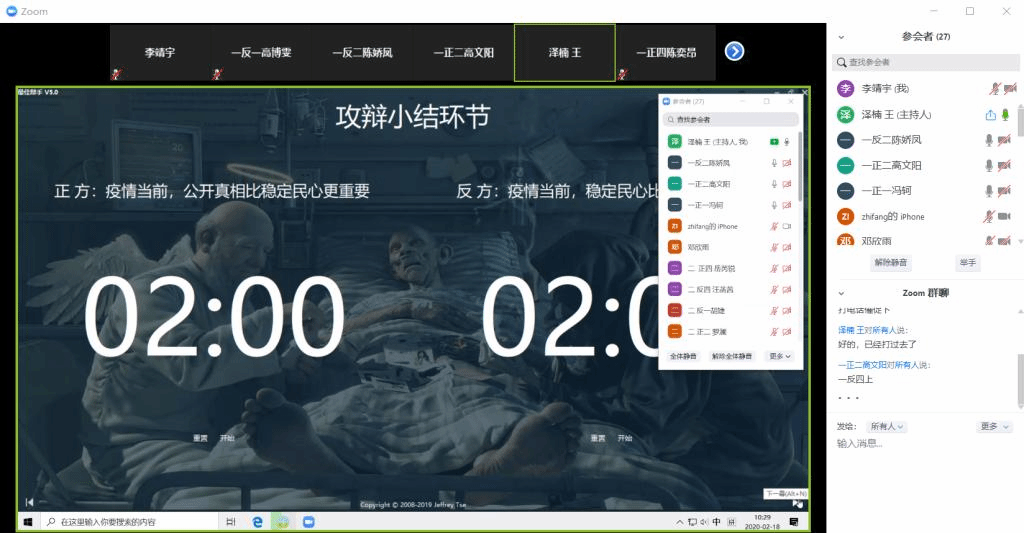The image size is (1024, 533).
Task: Click the Zoom icon in the shared taskbar
Action: point(309,522)
